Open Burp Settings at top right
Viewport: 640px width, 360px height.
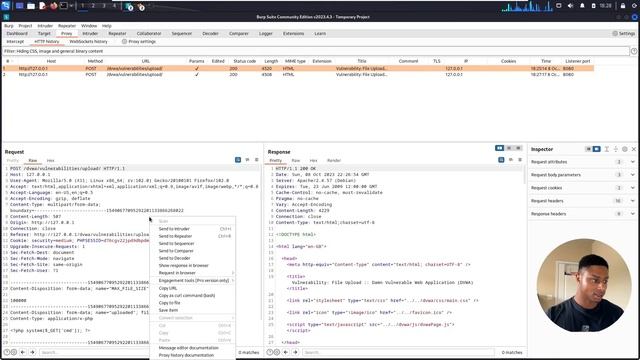[x=623, y=33]
